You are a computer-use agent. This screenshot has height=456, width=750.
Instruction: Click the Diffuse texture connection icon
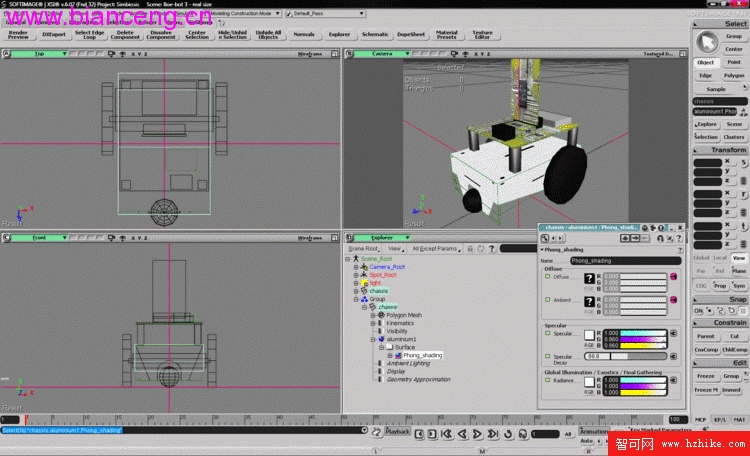coord(673,277)
